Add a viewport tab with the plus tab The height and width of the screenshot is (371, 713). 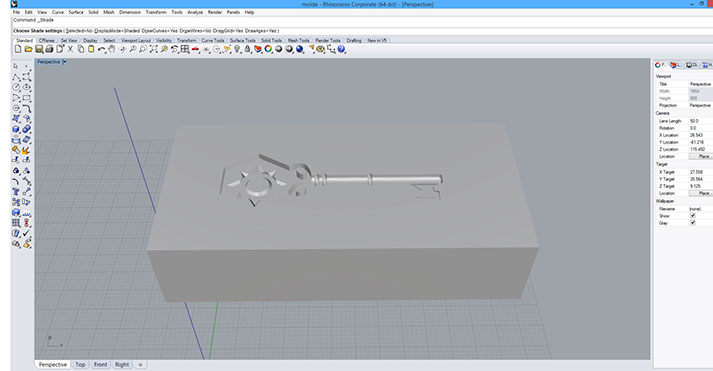(140, 365)
